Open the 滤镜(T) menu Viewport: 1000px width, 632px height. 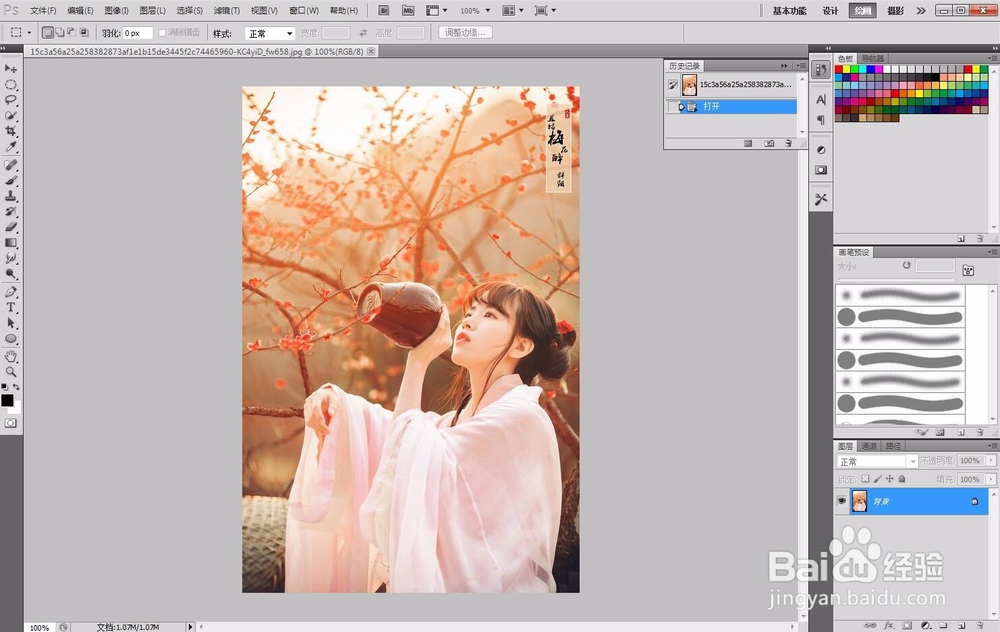(226, 11)
